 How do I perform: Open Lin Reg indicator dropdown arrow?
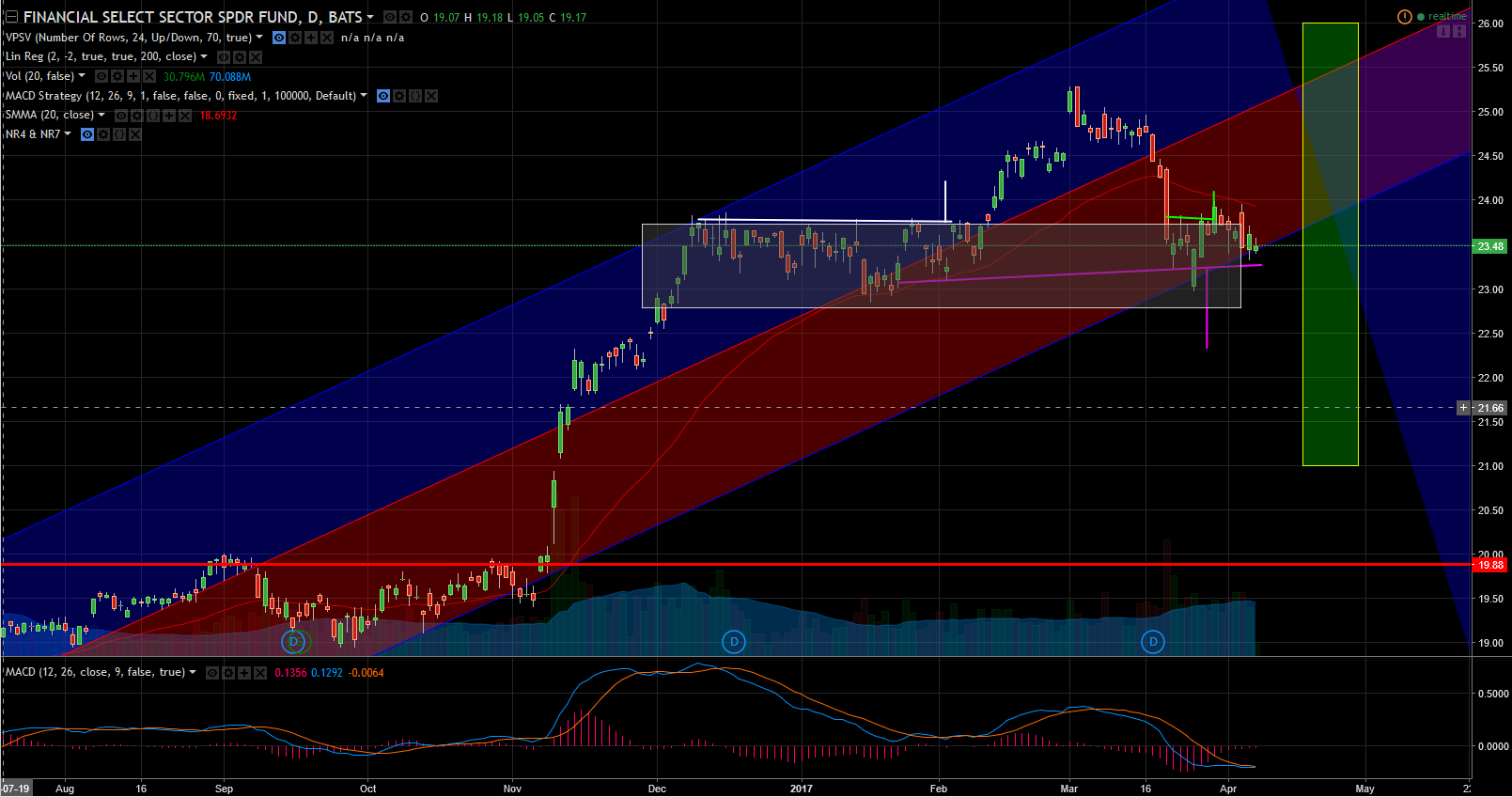click(x=204, y=56)
